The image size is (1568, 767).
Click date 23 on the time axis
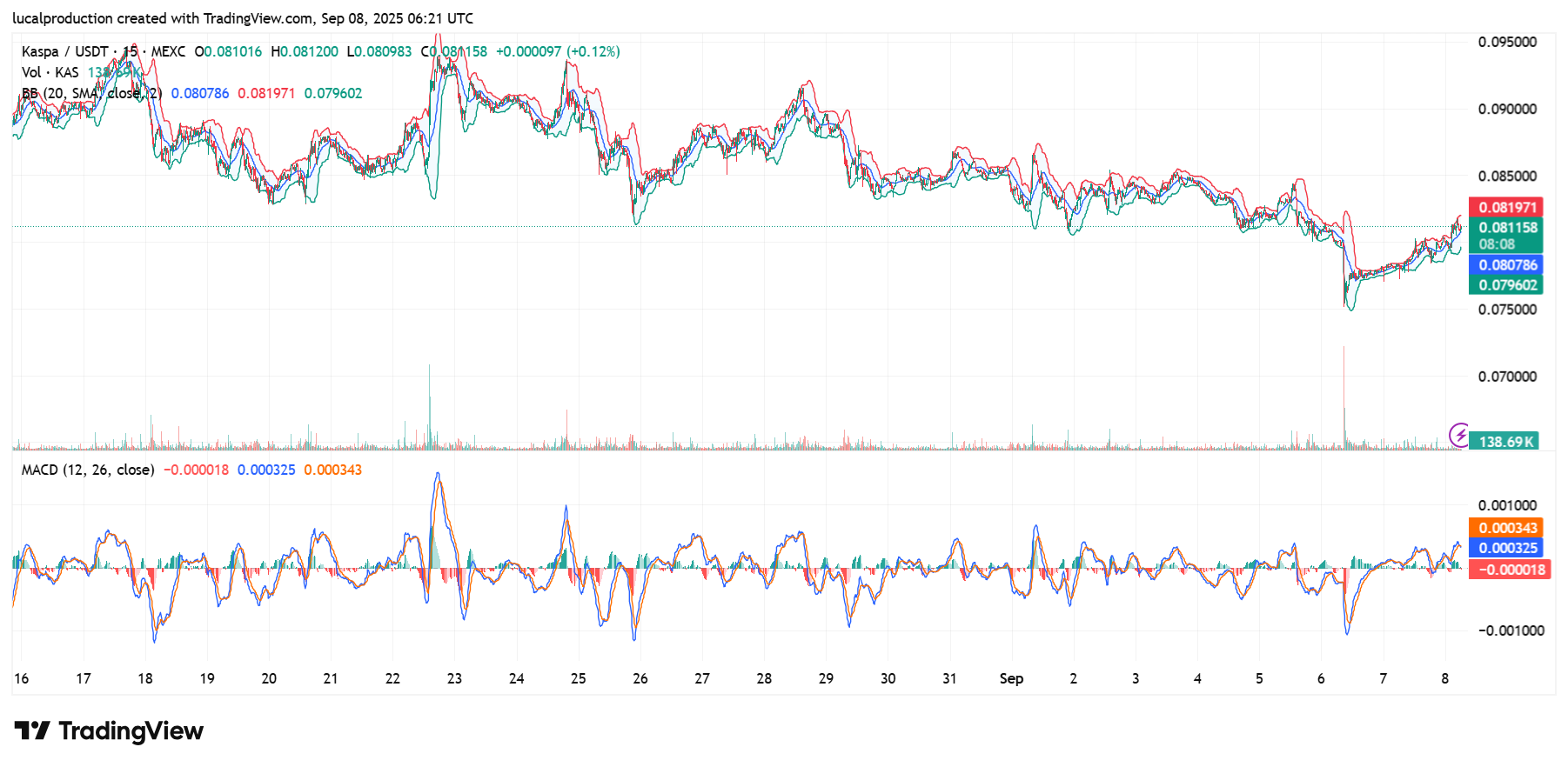coord(454,678)
